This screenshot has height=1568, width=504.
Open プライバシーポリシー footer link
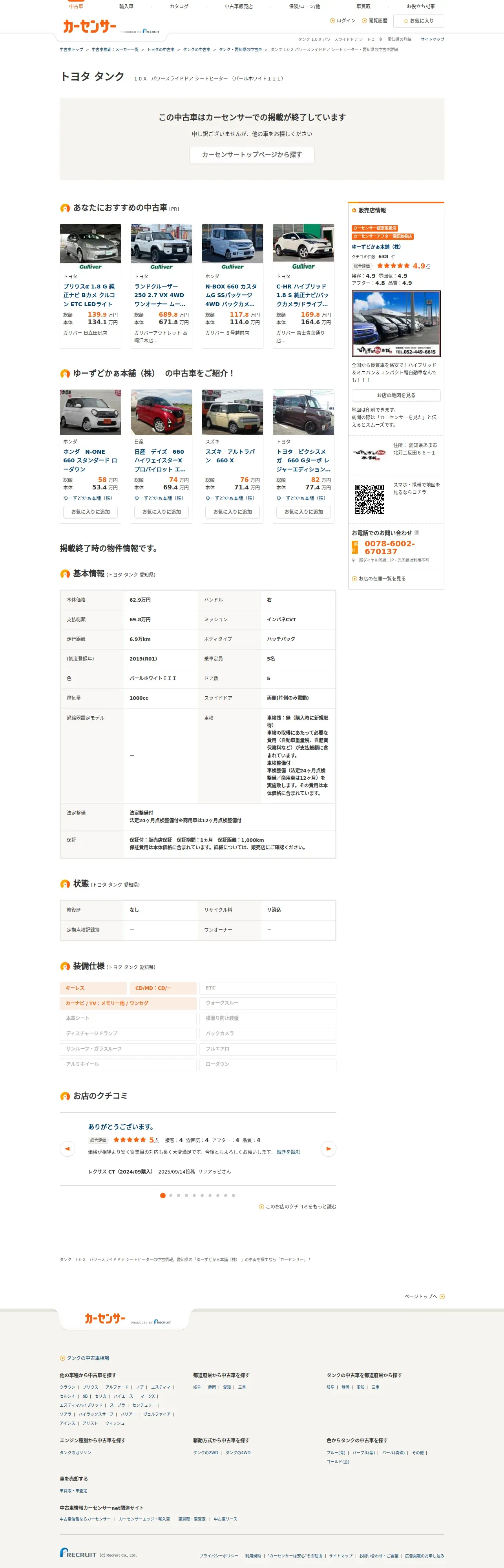[x=219, y=1556]
